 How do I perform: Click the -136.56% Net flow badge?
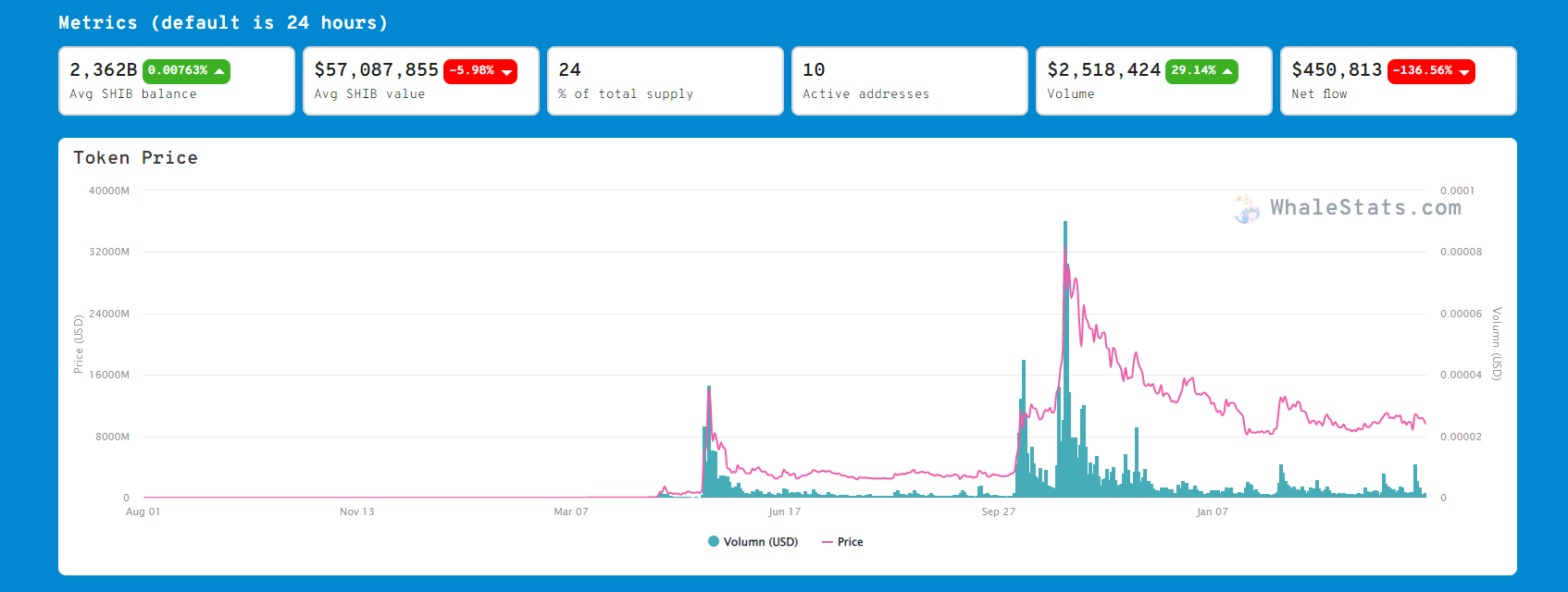(x=1431, y=71)
